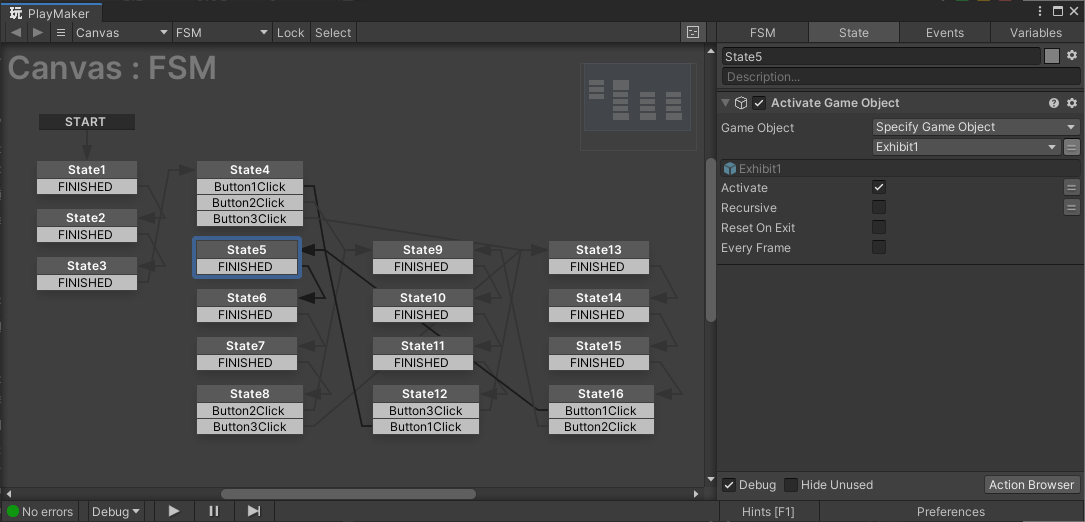Click the No errors status button

(41, 512)
